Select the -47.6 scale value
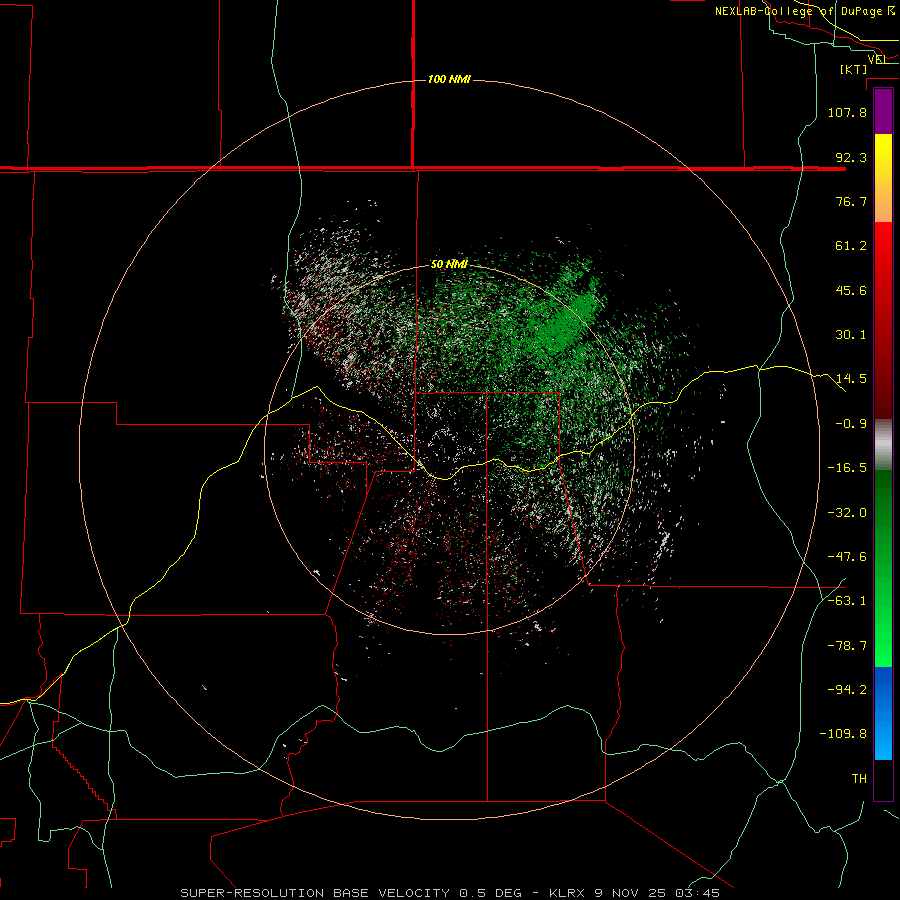 847,557
